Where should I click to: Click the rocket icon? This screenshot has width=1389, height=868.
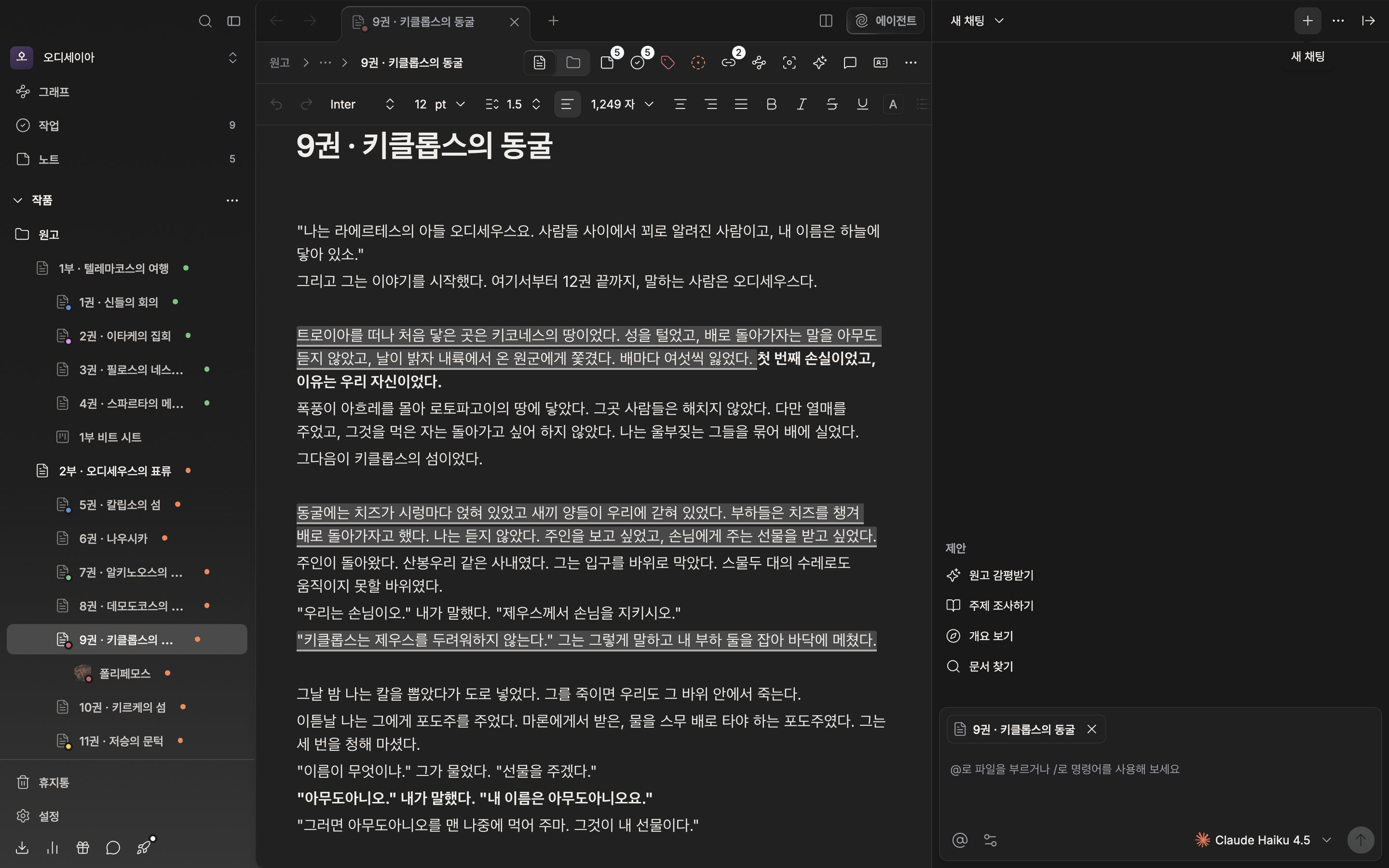pyautogui.click(x=144, y=848)
